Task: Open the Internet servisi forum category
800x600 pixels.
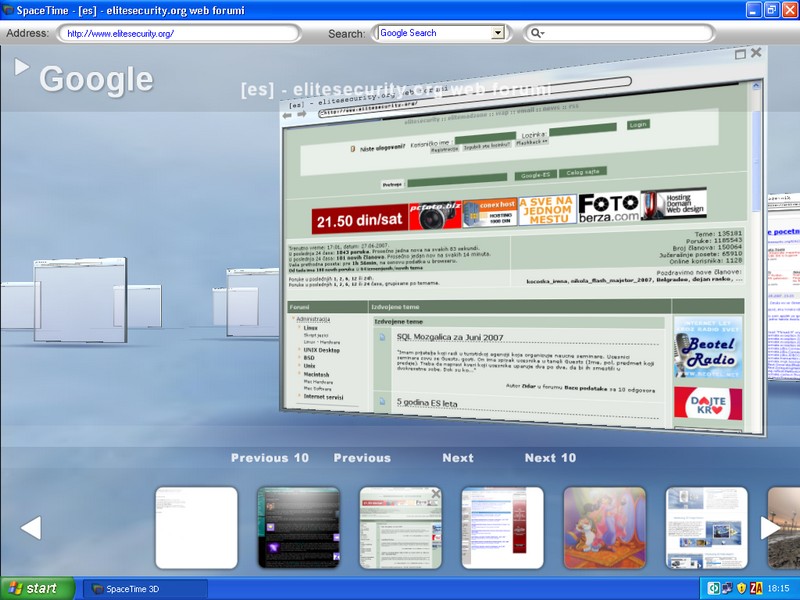Action: pos(323,396)
